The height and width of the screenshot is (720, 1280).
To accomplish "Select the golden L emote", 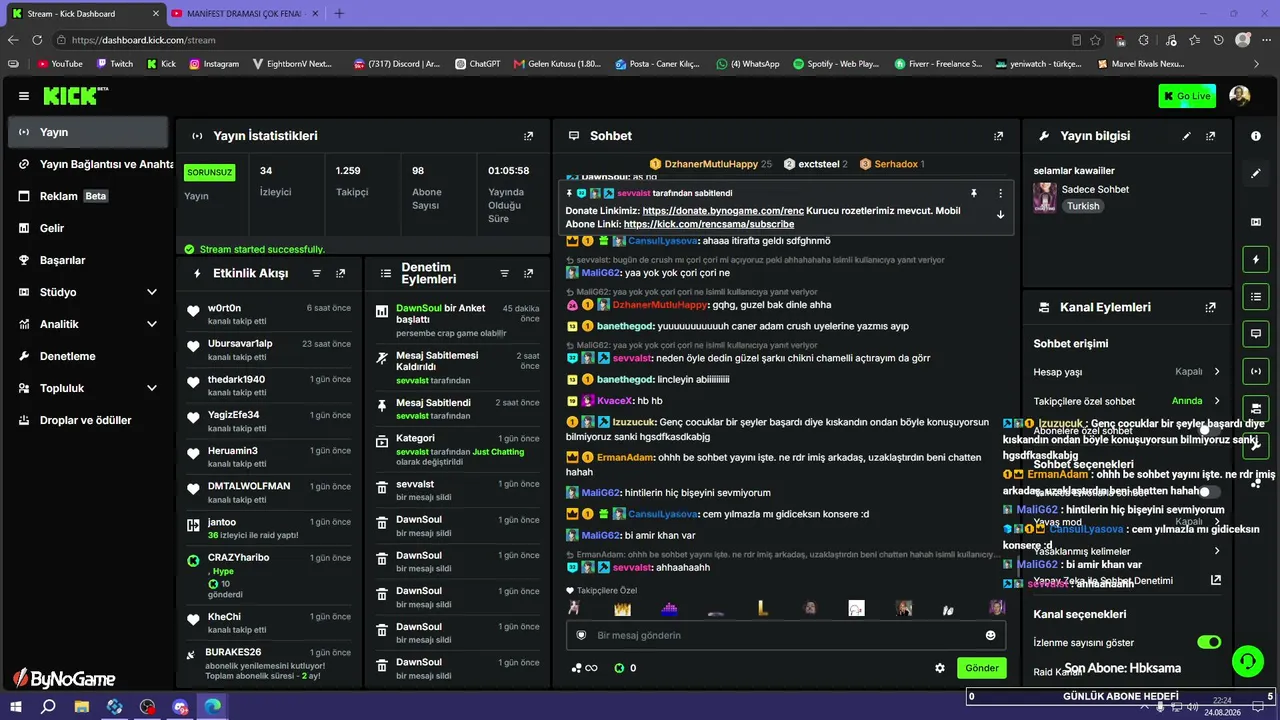I will coord(763,608).
